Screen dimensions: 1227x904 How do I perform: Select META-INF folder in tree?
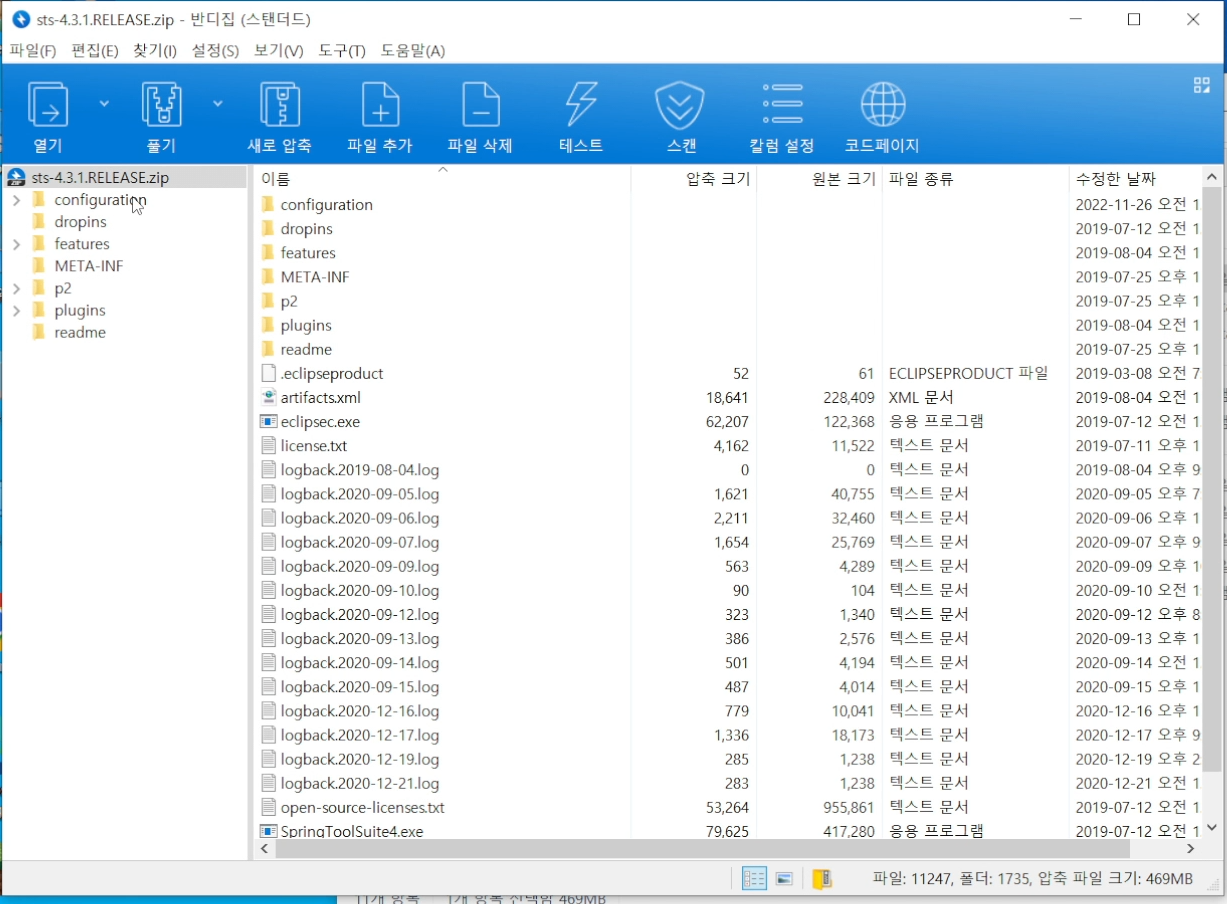[x=89, y=266]
